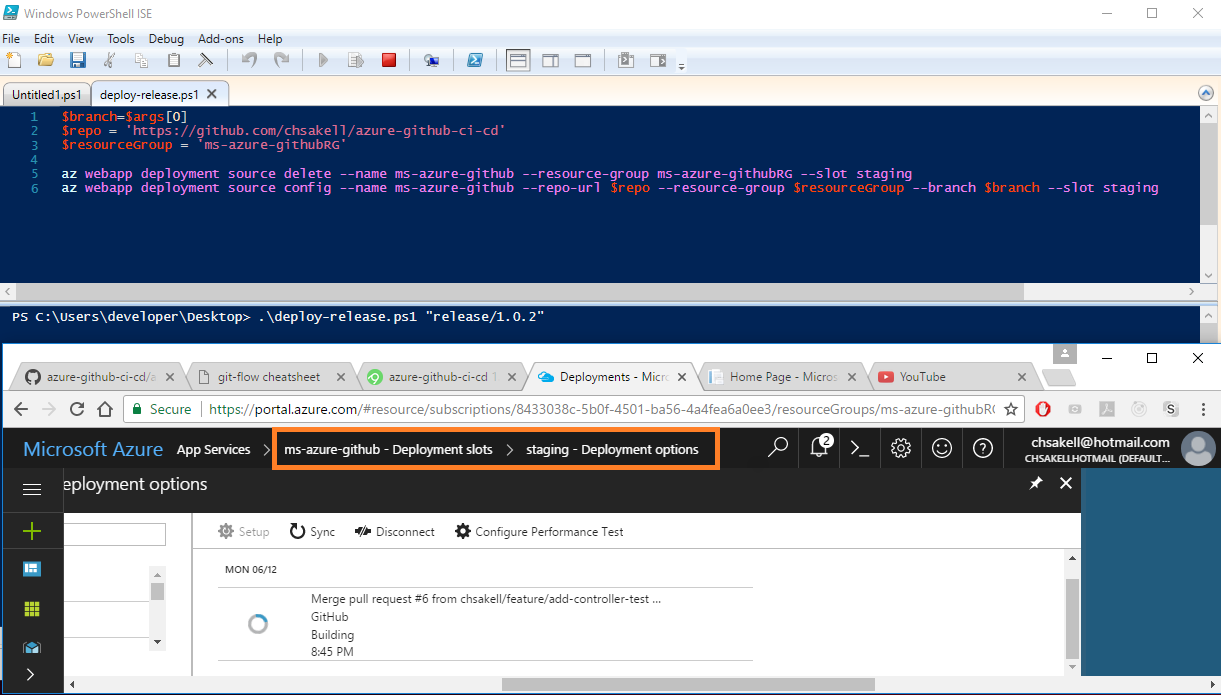Pin the Deployment options blade

[x=1036, y=483]
